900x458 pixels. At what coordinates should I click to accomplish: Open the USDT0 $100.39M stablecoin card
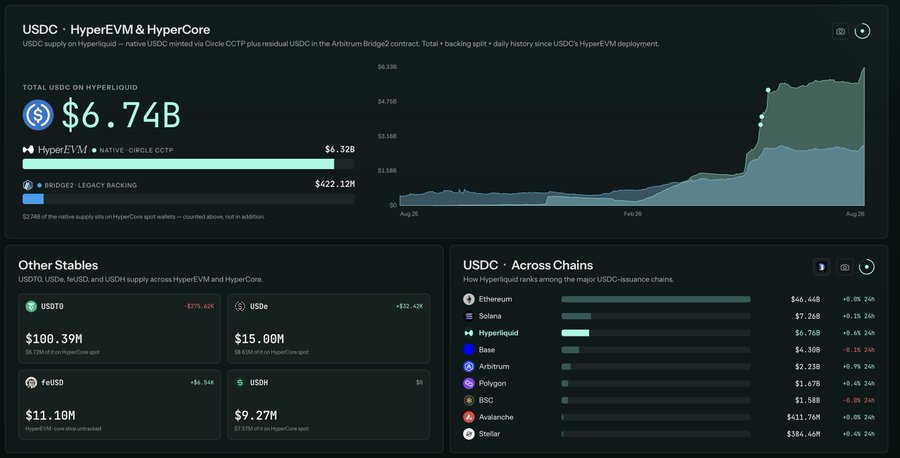[x=119, y=328]
